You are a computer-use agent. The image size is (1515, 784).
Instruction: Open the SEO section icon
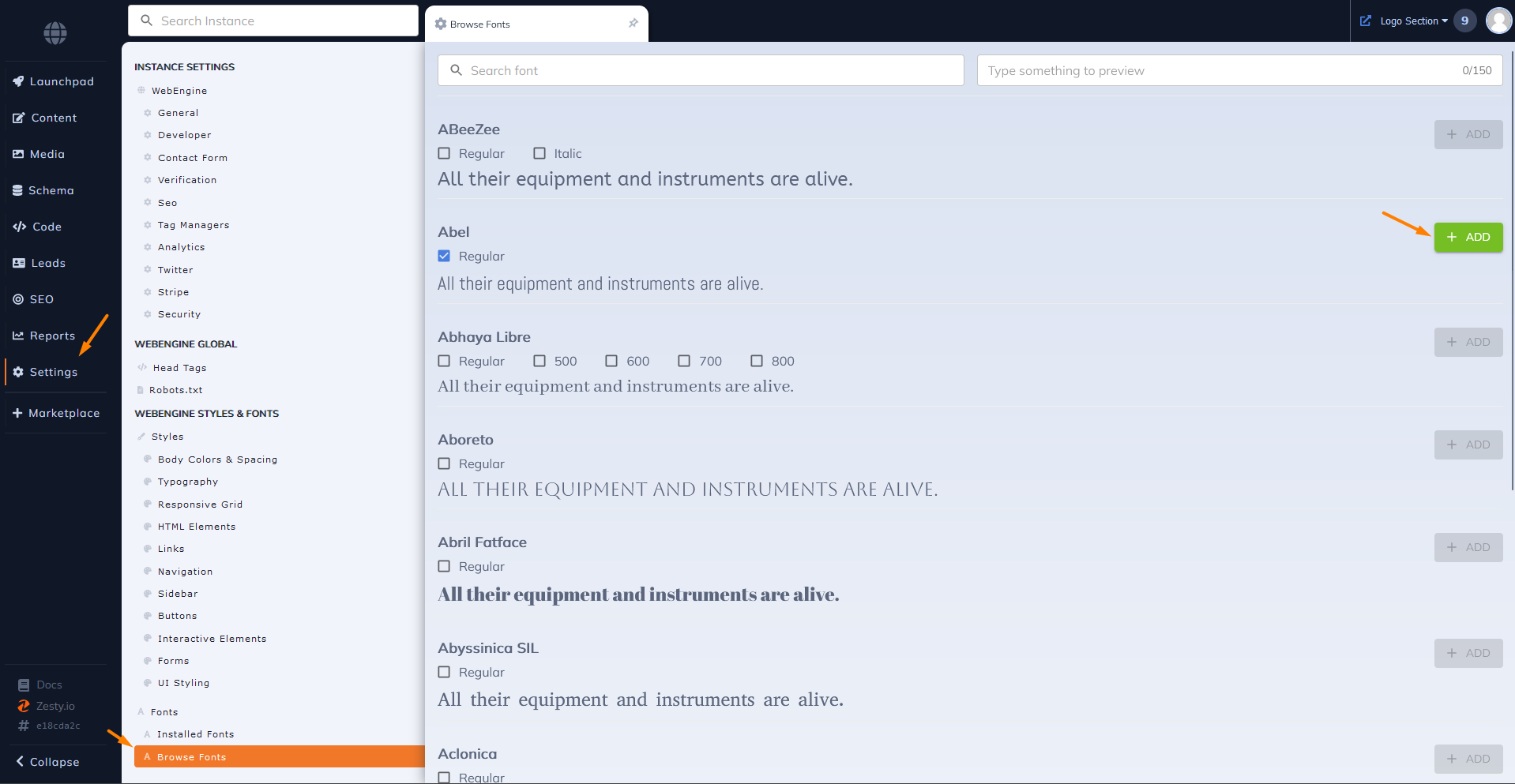coord(19,299)
